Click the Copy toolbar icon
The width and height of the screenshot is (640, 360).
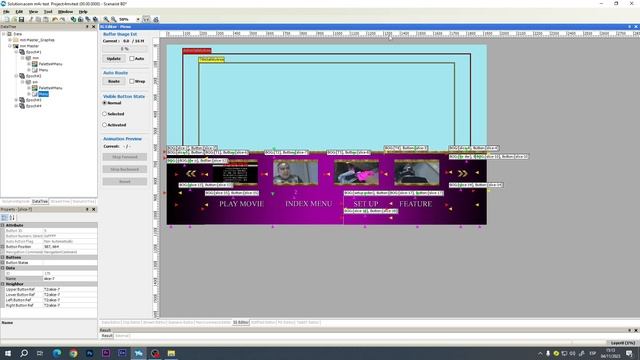point(38,19)
